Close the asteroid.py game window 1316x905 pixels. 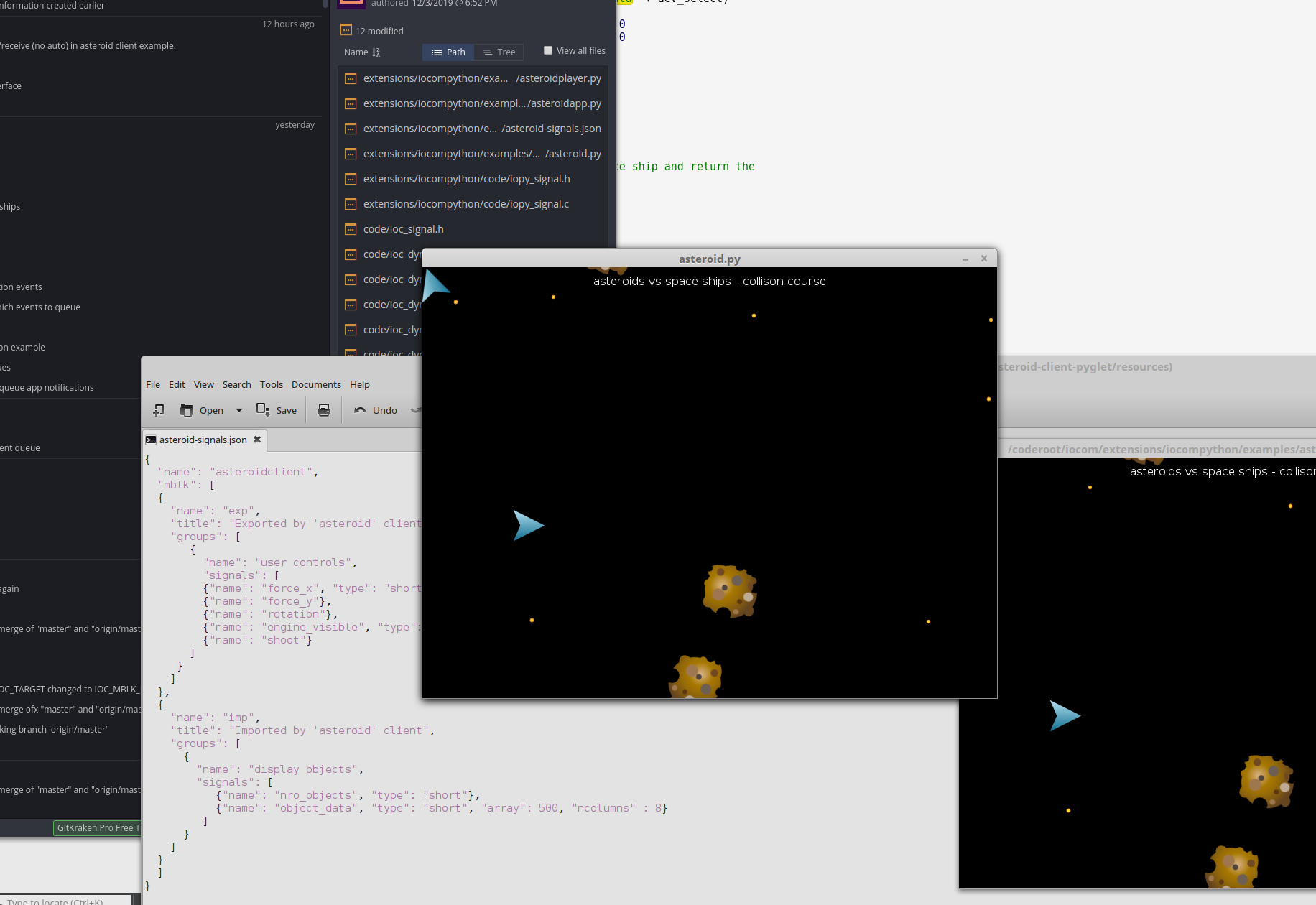(984, 259)
